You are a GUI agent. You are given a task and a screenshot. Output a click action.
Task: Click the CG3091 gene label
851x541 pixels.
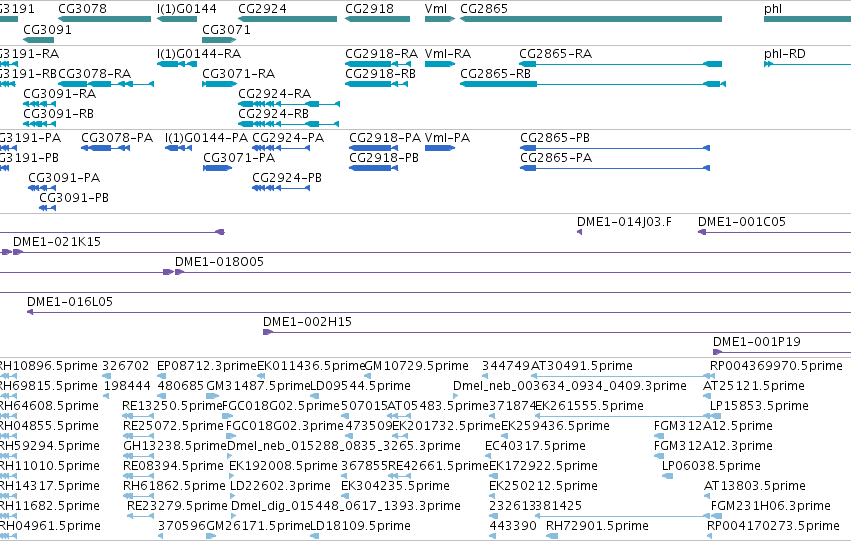[47, 29]
